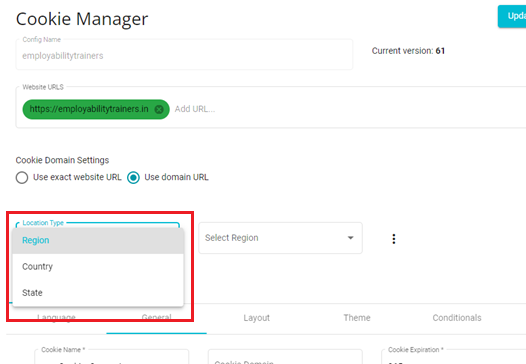Select the Use domain URL radio
This screenshot has width=526, height=364.
click(133, 177)
